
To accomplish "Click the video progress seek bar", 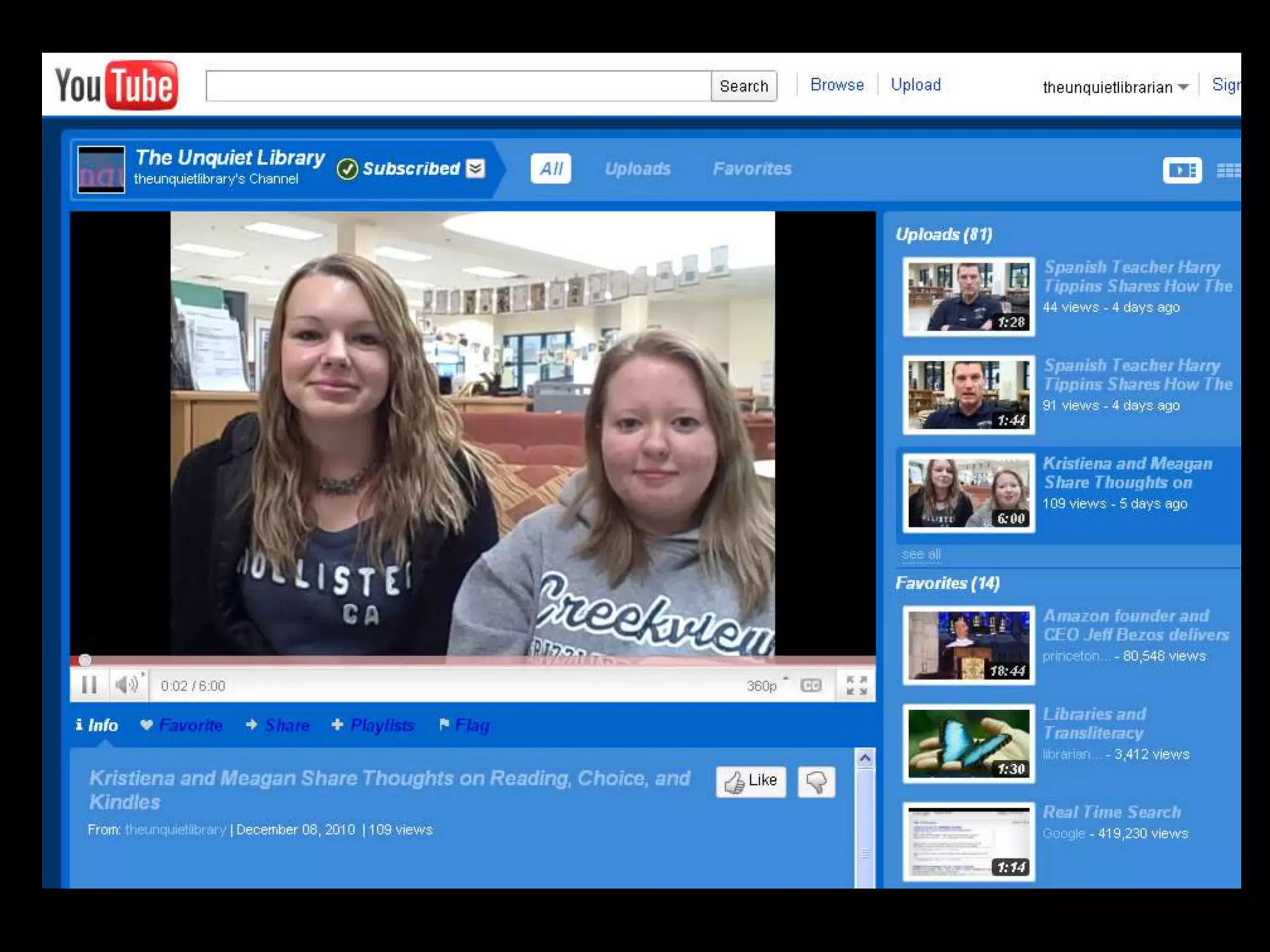I will [x=471, y=660].
